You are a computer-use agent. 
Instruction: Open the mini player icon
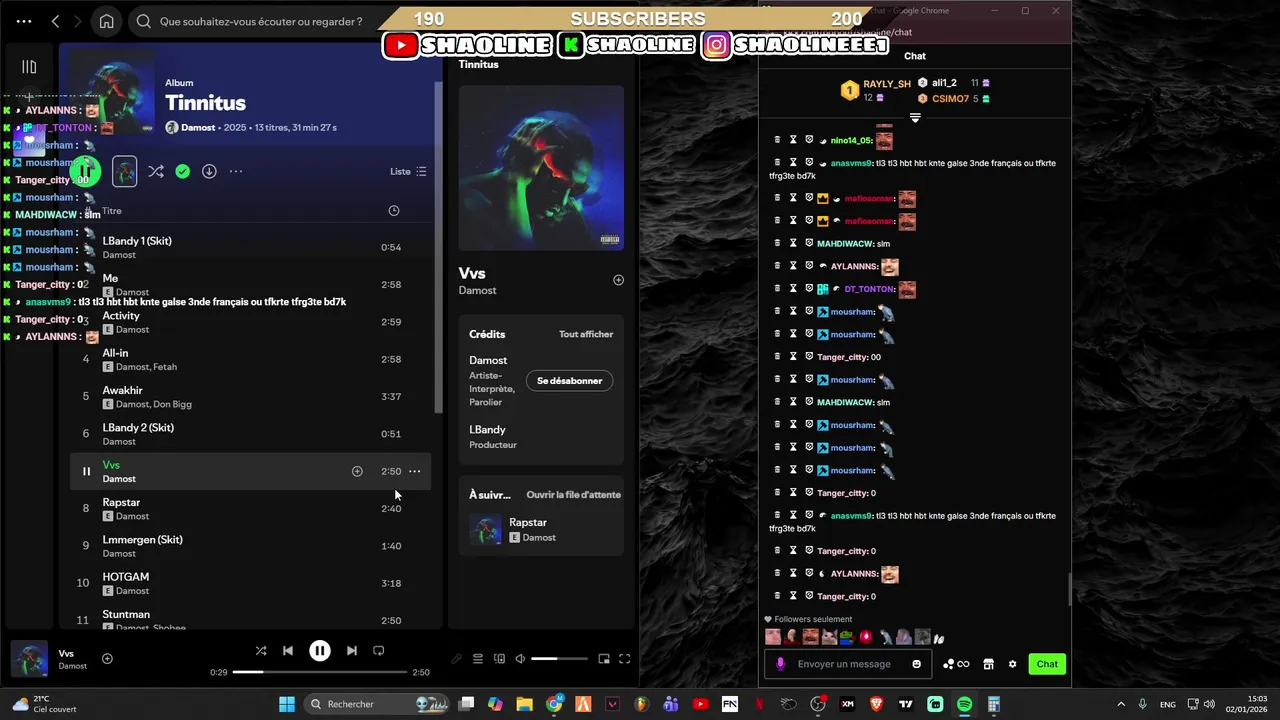coord(604,659)
